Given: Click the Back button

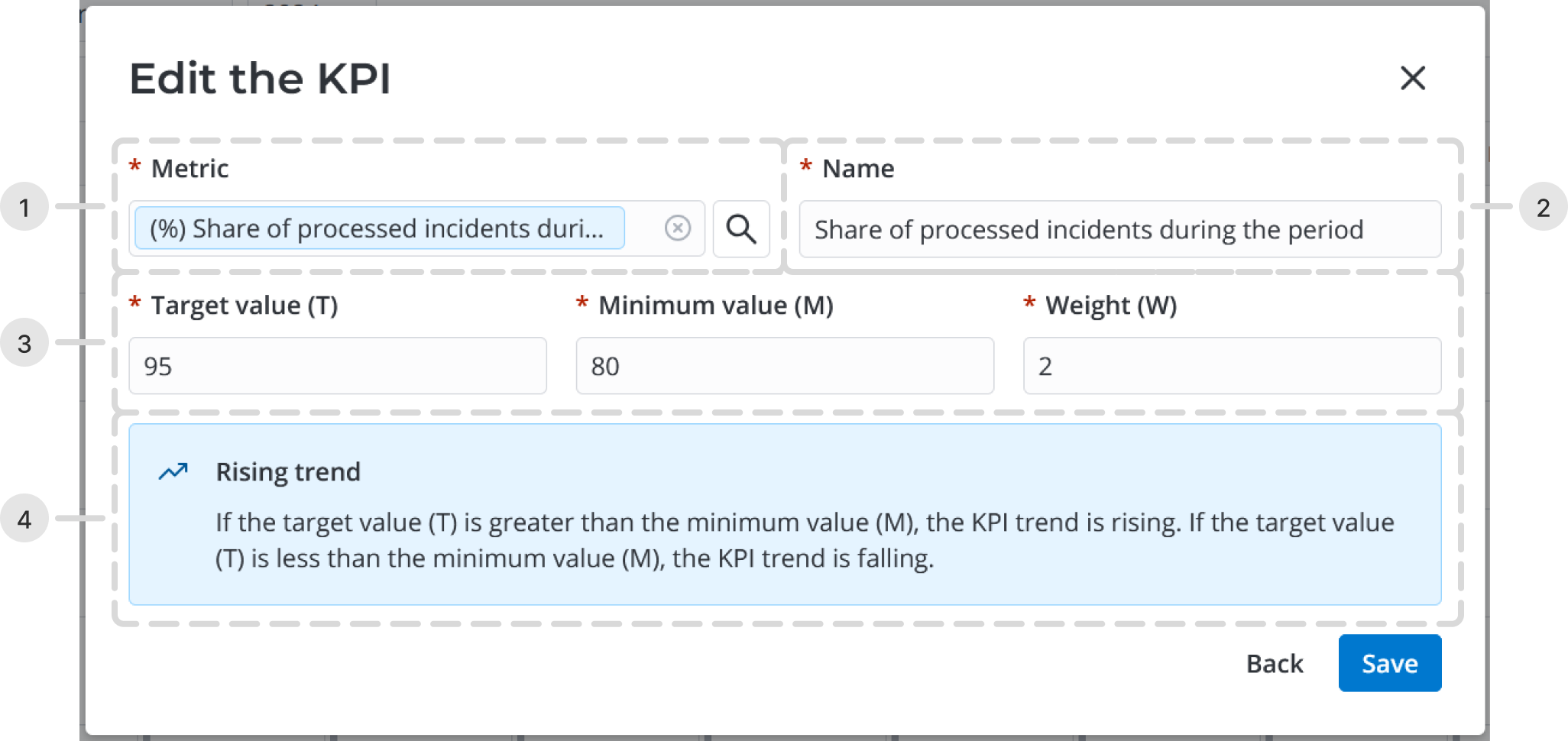Looking at the screenshot, I should point(1274,663).
